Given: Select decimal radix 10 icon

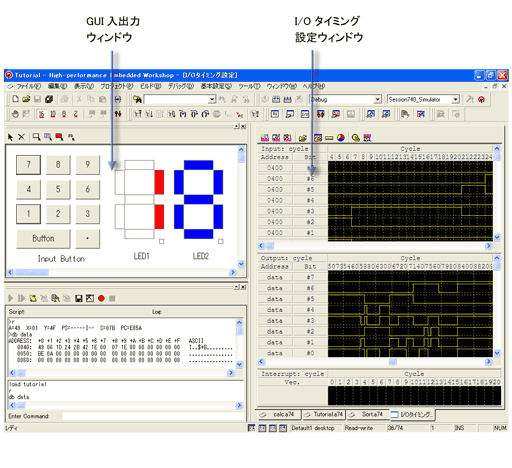Looking at the screenshot, I should tap(53, 114).
